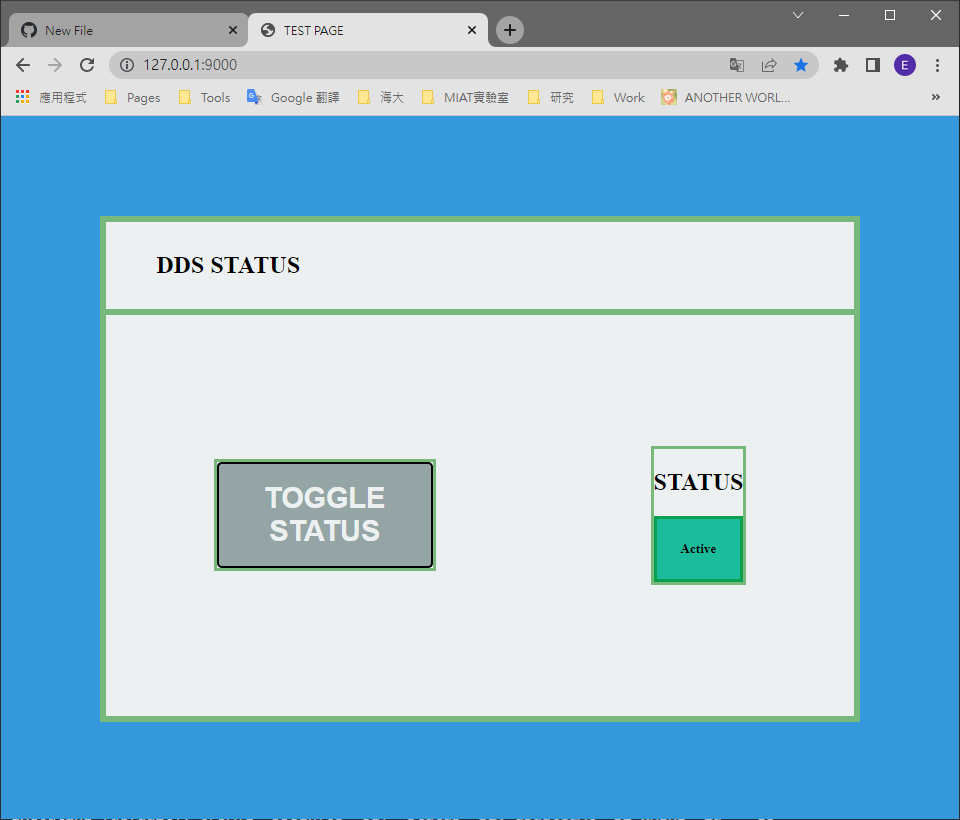Viewport: 960px width, 820px height.
Task: Open the 應用程式 apps shortcut
Action: coord(51,97)
